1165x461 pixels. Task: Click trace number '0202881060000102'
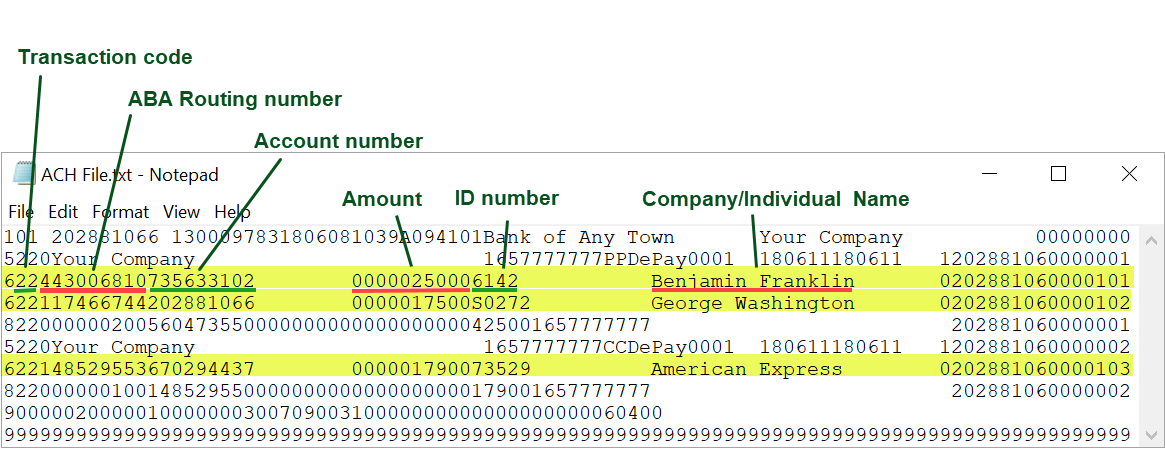tap(1035, 303)
